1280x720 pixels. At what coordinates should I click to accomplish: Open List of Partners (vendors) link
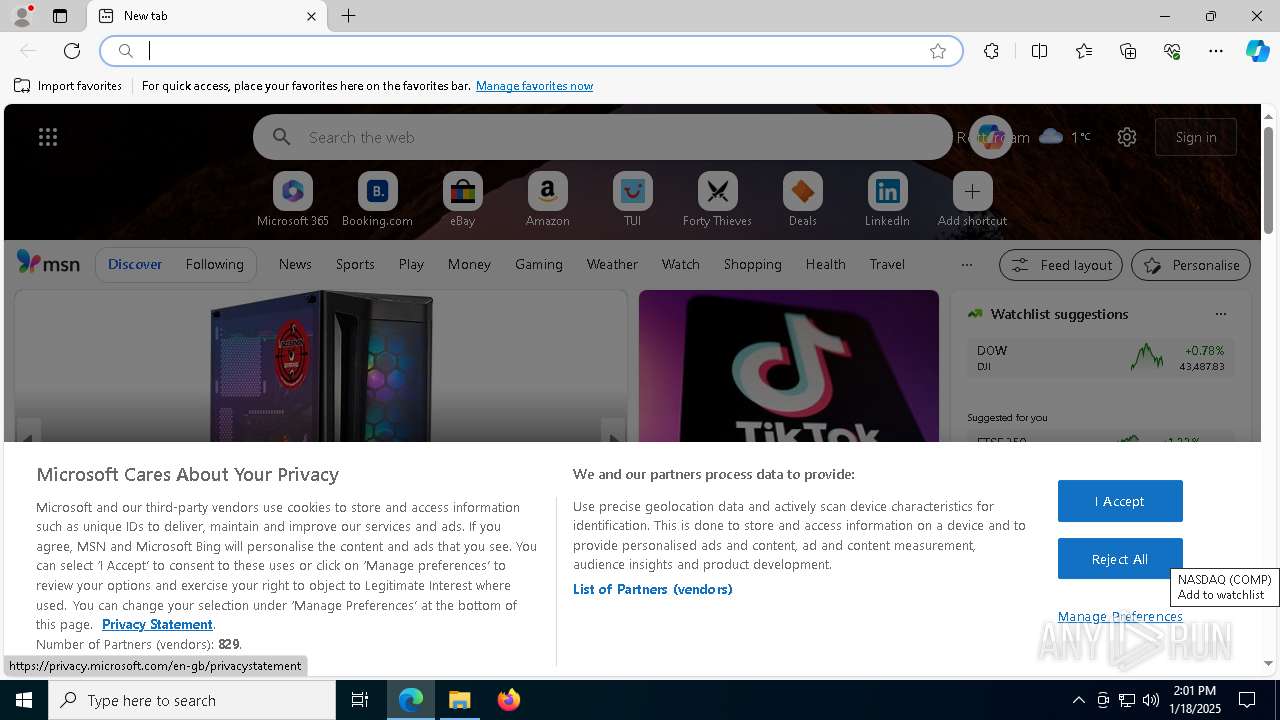(653, 589)
